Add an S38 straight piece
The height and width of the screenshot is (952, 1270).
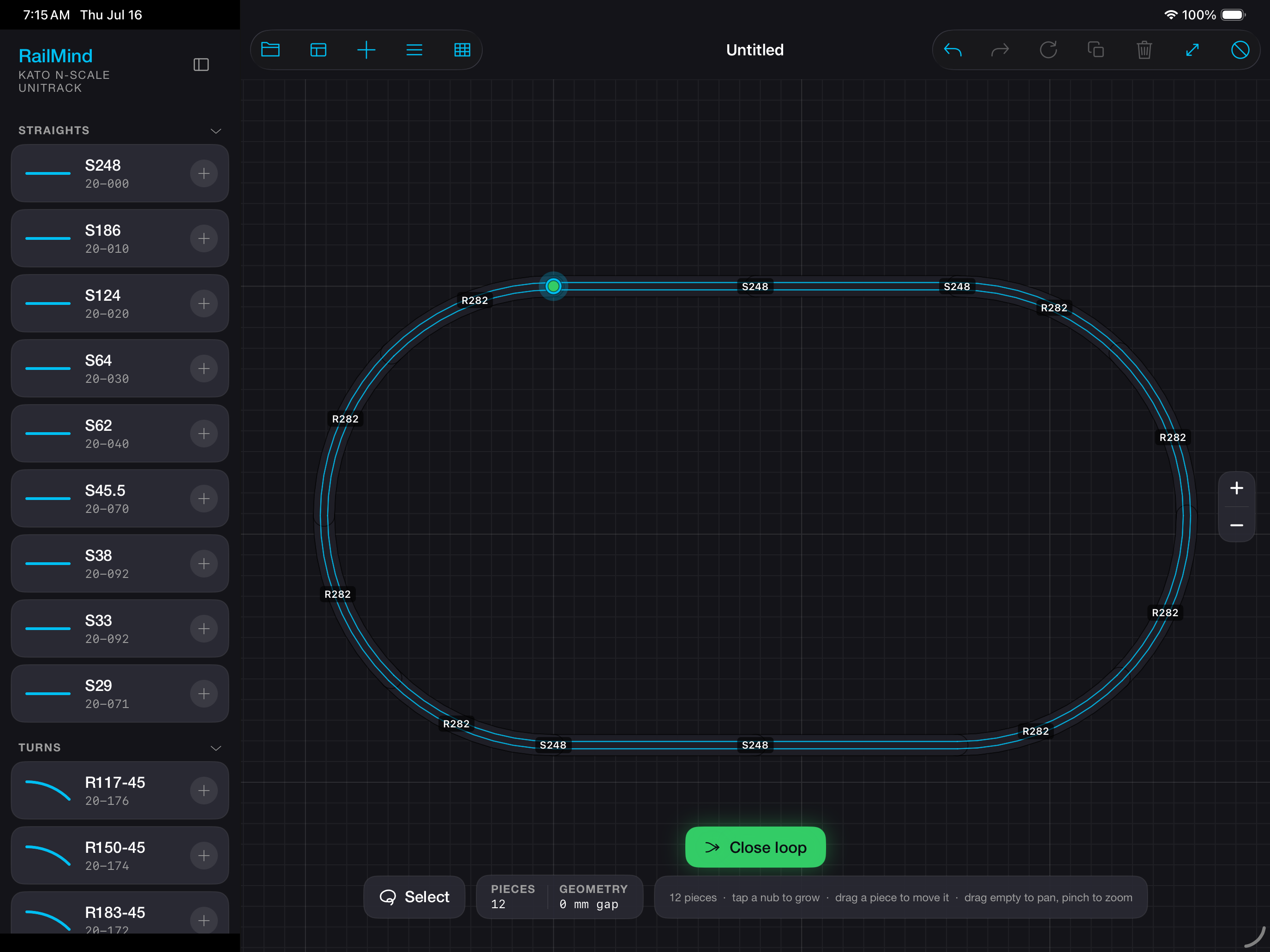click(x=204, y=564)
